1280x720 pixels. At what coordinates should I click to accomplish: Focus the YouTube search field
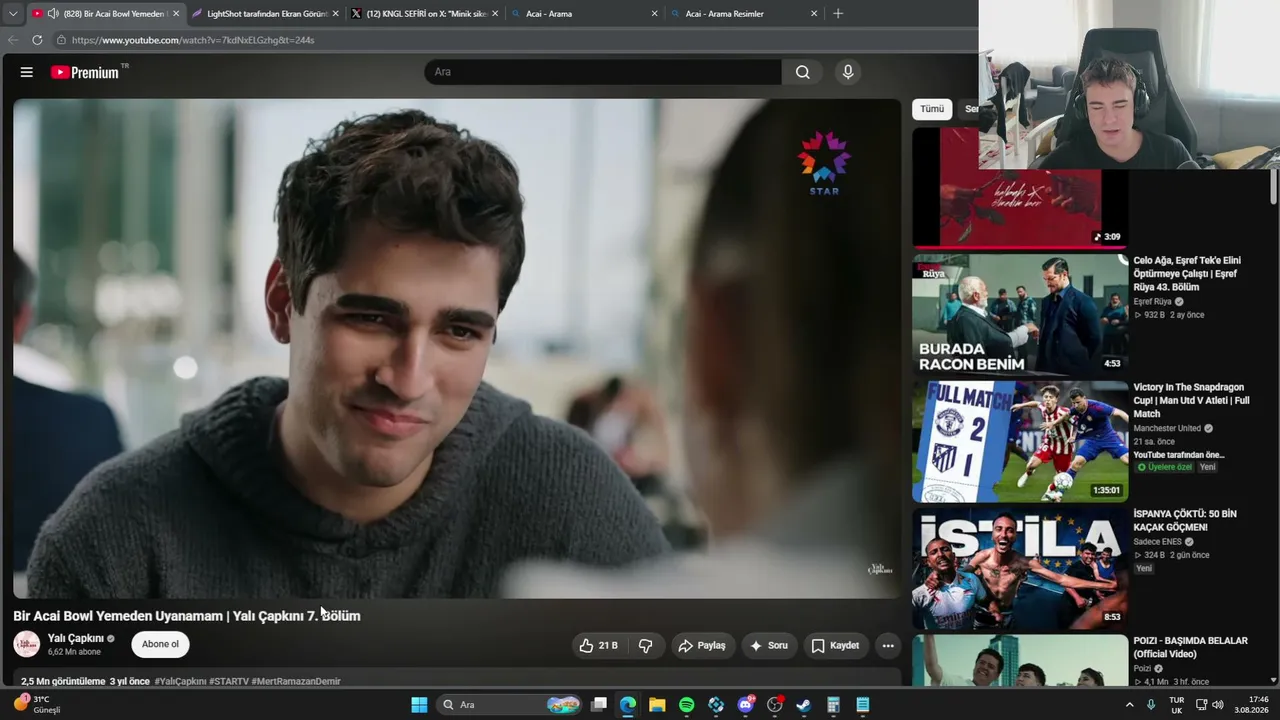tap(603, 72)
